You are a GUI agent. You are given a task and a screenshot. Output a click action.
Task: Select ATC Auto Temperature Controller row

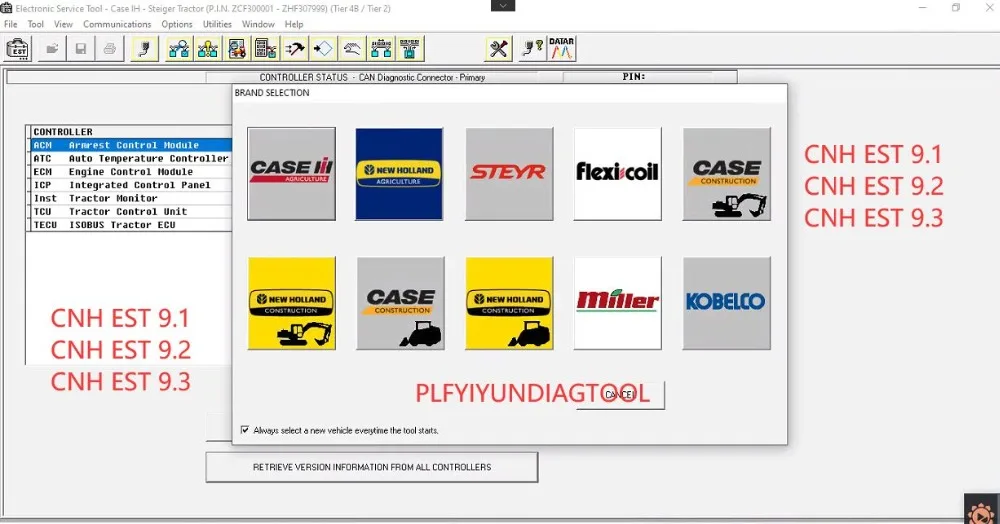click(x=131, y=159)
